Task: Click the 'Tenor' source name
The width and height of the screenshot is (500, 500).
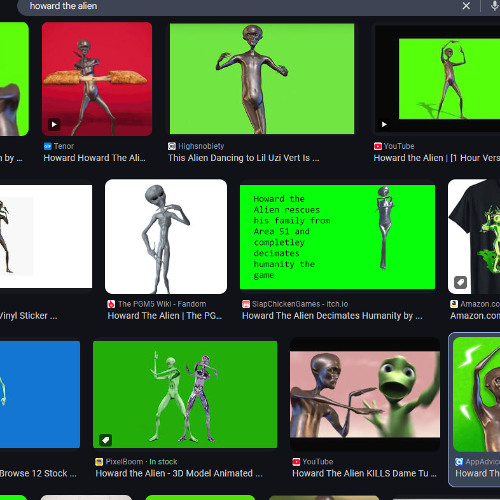Action: click(x=64, y=146)
